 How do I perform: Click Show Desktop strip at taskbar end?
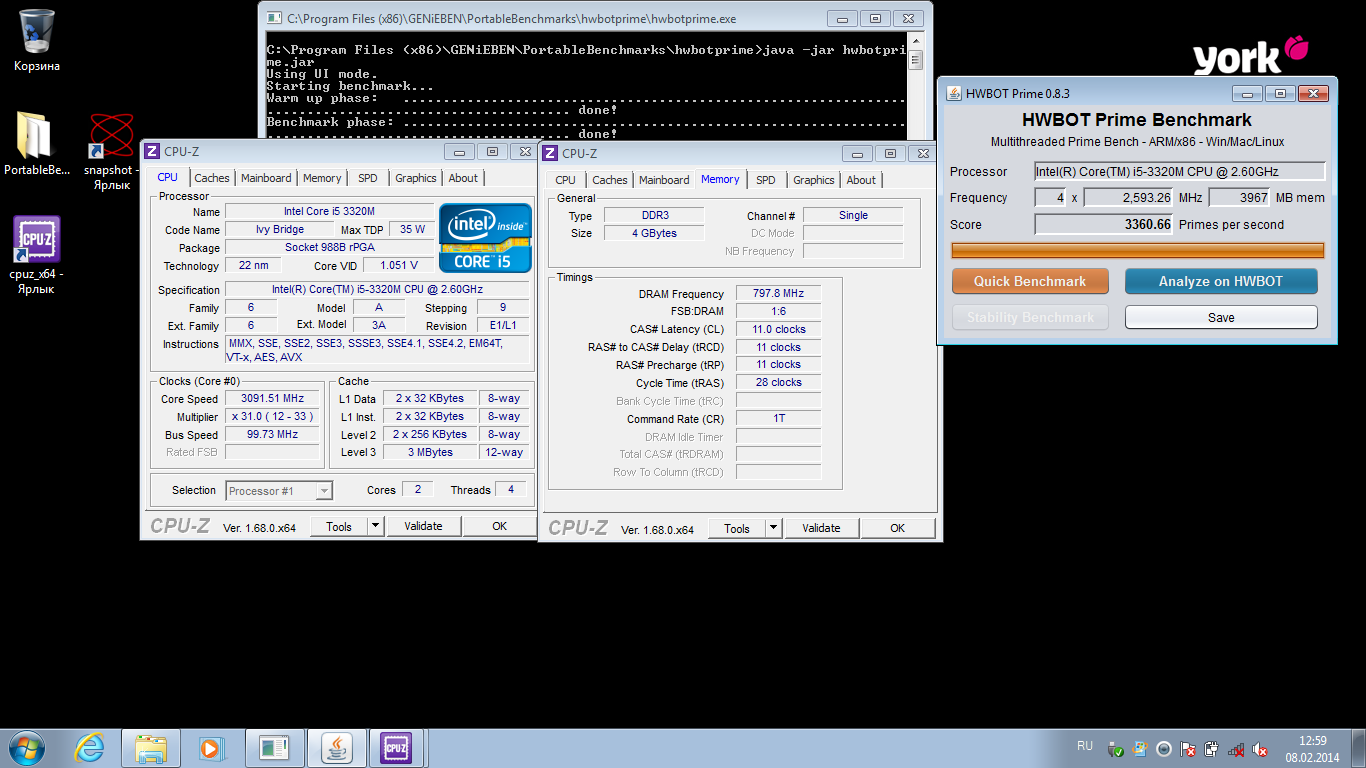point(1358,748)
